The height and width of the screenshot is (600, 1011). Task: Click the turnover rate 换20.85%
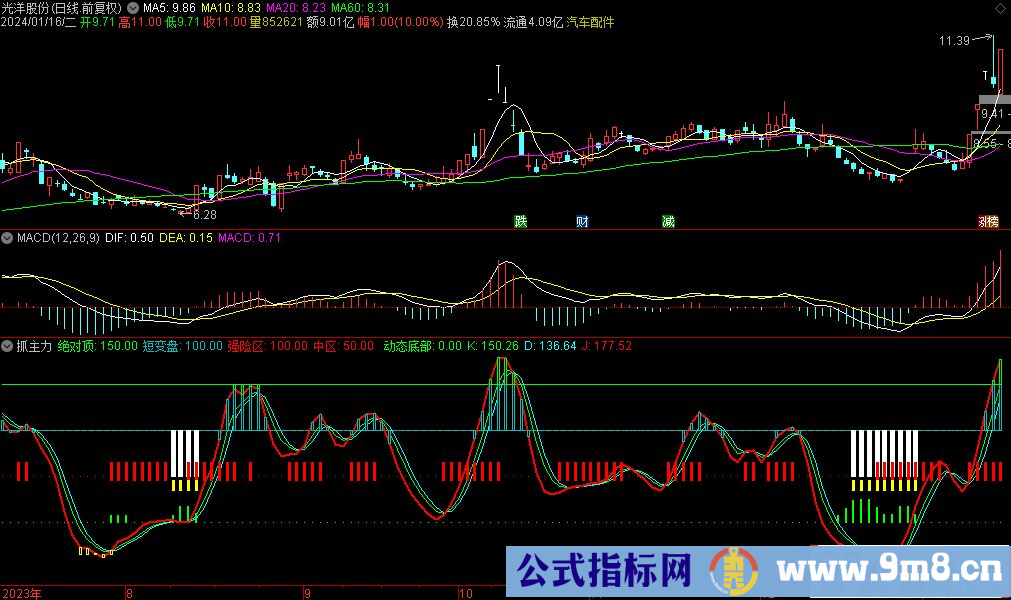[x=473, y=22]
